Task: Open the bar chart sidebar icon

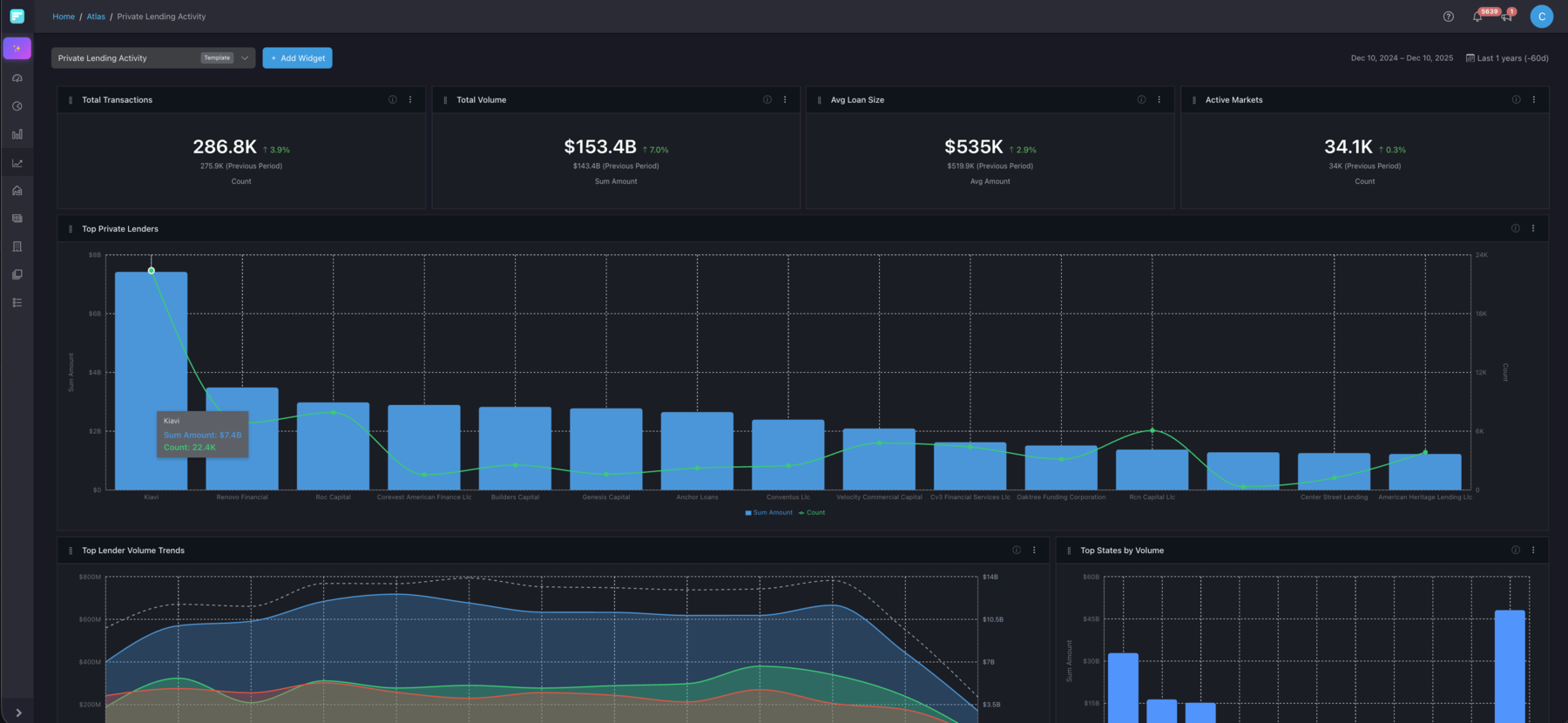Action: point(17,134)
